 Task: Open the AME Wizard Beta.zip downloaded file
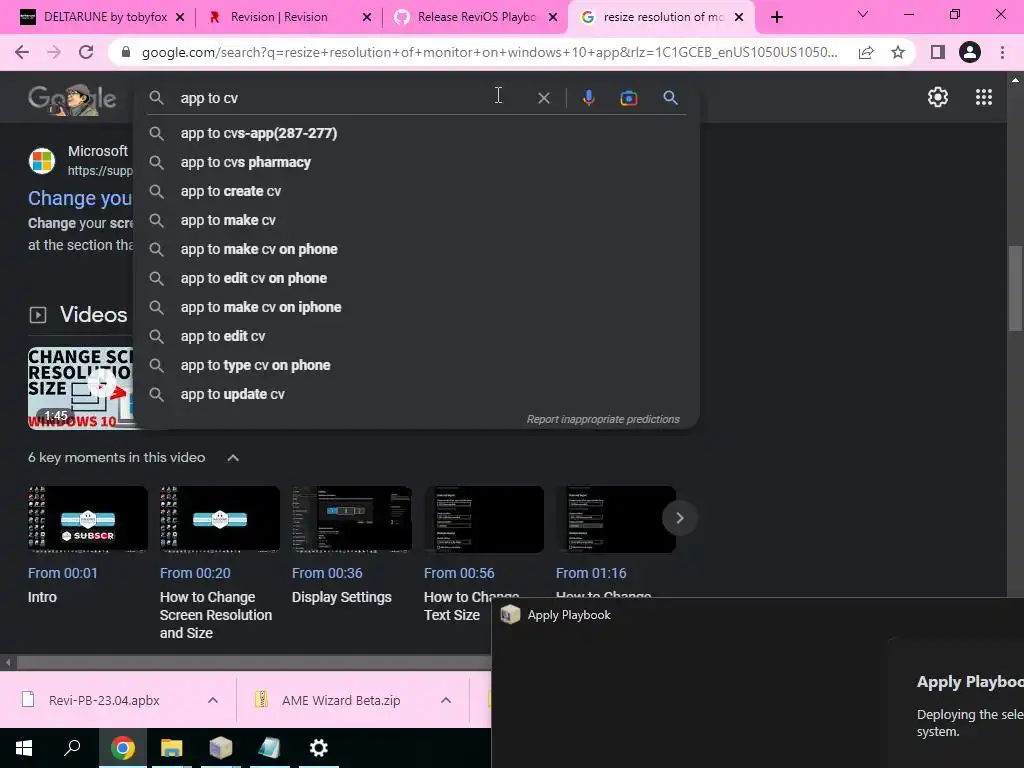tap(341, 700)
